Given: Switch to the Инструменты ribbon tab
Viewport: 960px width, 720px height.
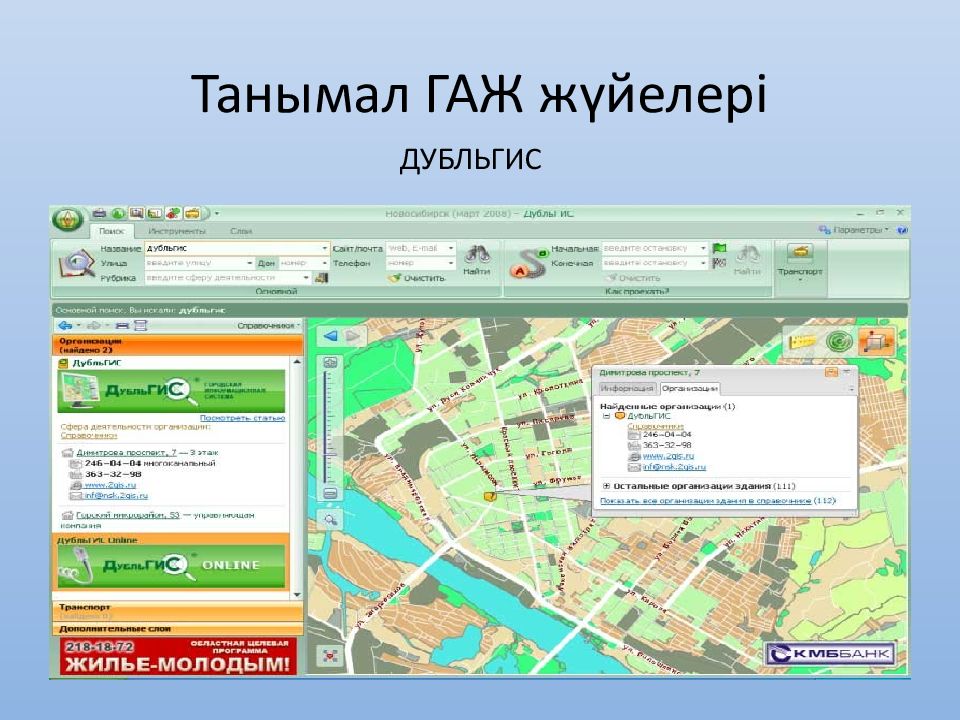Looking at the screenshot, I should pos(177,231).
